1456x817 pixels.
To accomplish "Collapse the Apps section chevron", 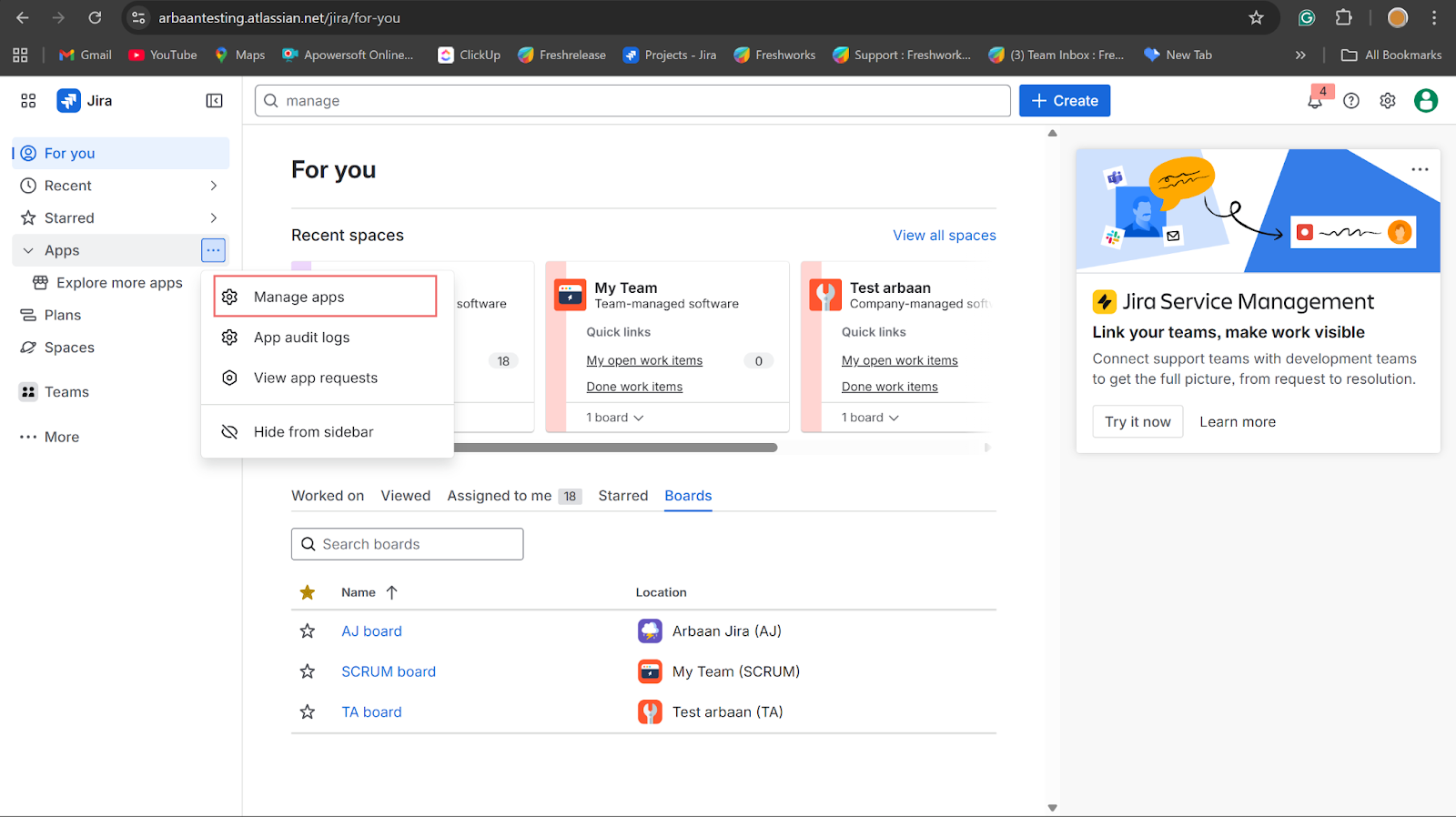I will tap(28, 250).
